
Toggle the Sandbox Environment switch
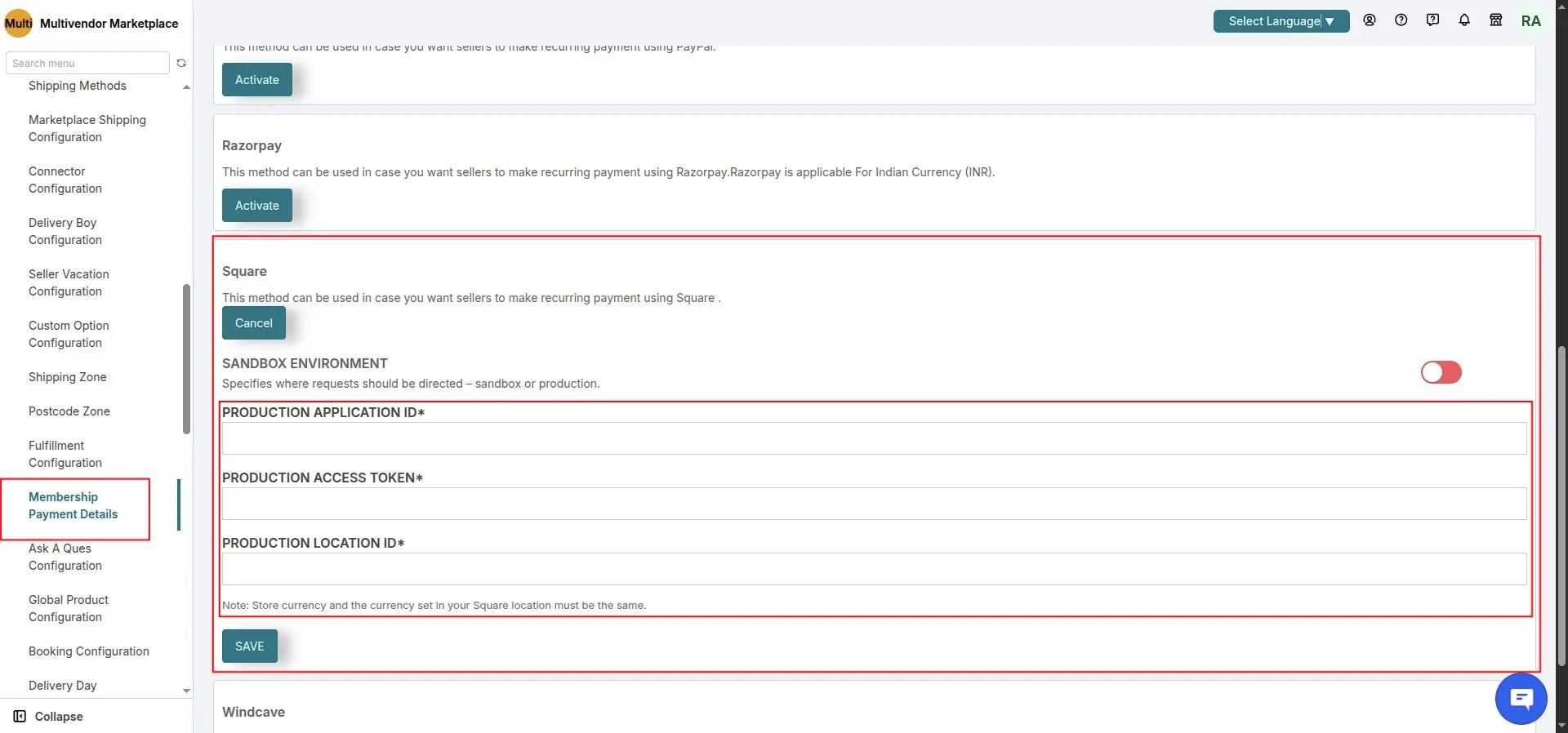[1441, 372]
